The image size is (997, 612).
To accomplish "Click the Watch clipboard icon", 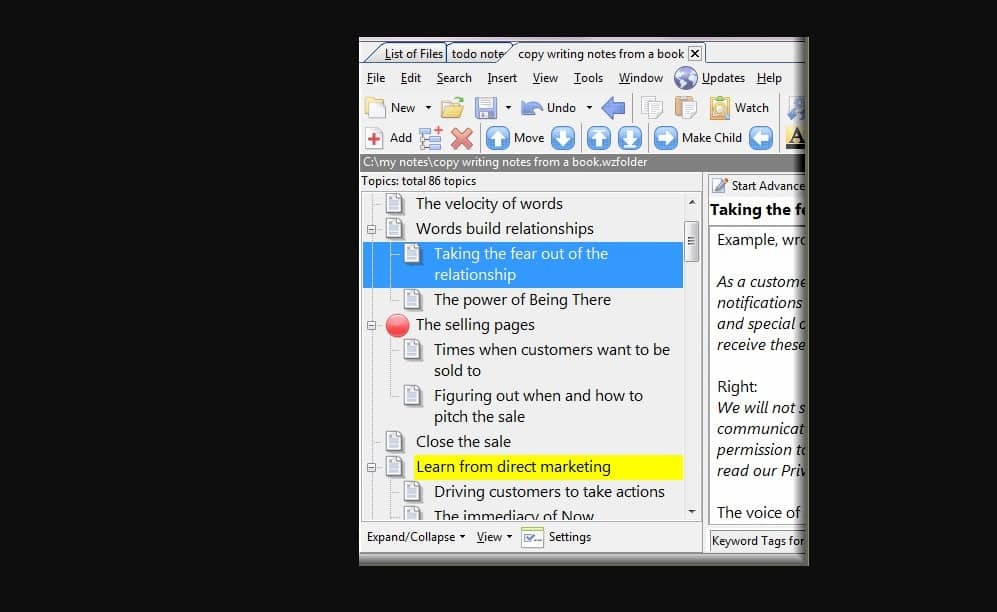I will tap(720, 107).
